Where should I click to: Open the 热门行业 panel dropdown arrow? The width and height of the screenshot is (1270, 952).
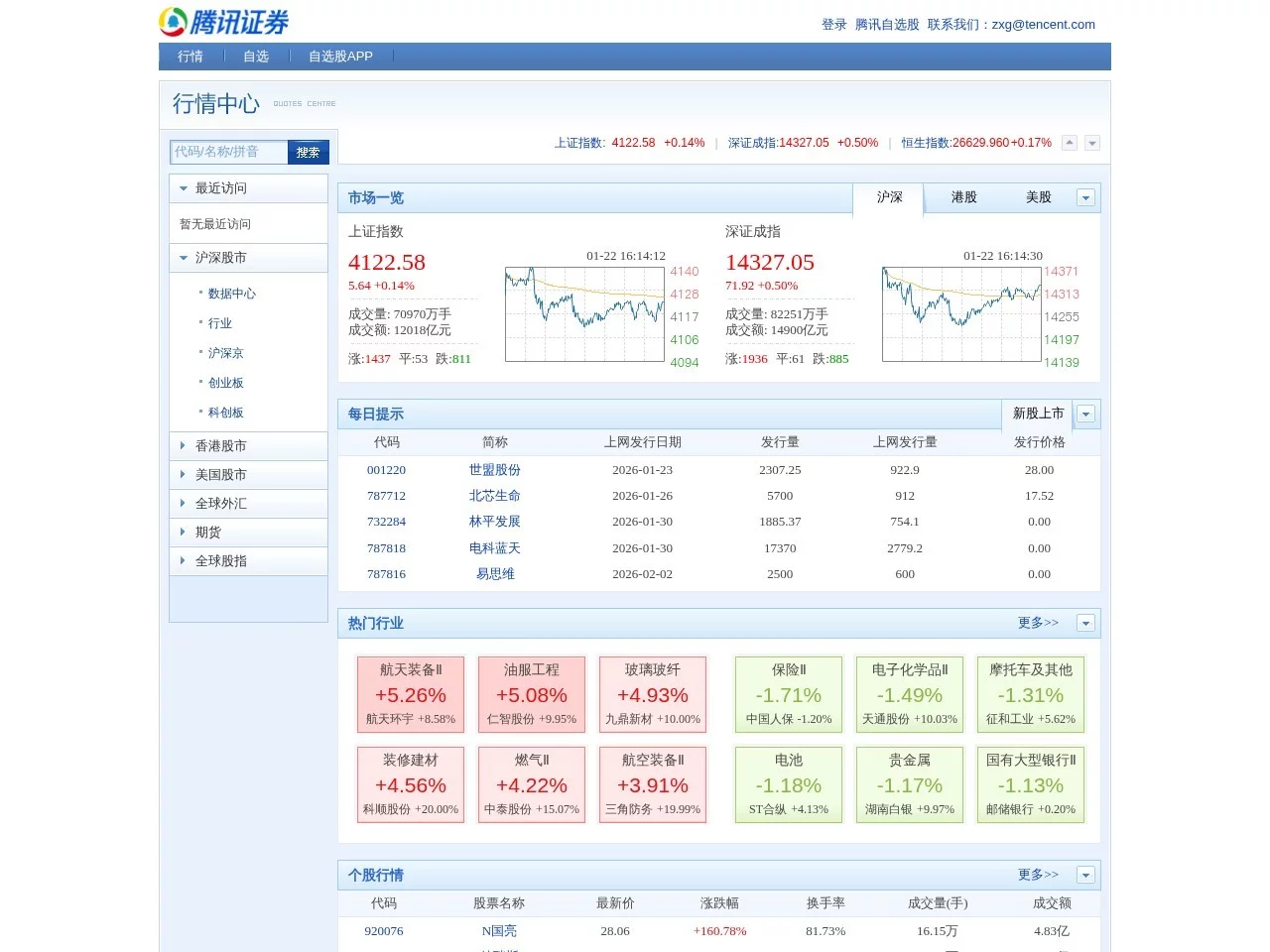[x=1085, y=623]
